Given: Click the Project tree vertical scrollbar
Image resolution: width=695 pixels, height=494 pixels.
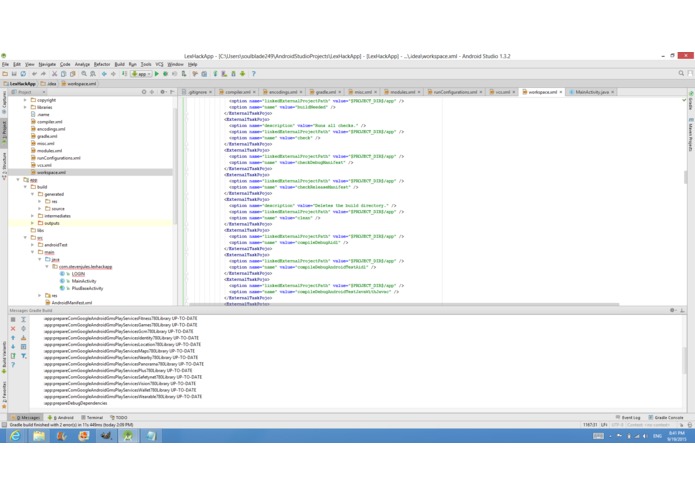Looking at the screenshot, I should click(175, 164).
